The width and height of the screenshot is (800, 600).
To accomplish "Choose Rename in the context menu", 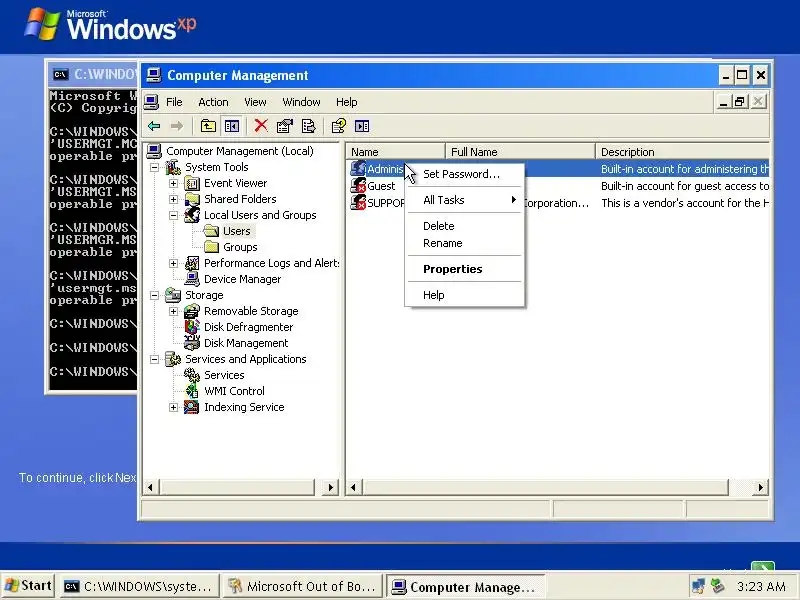I will point(464,243).
